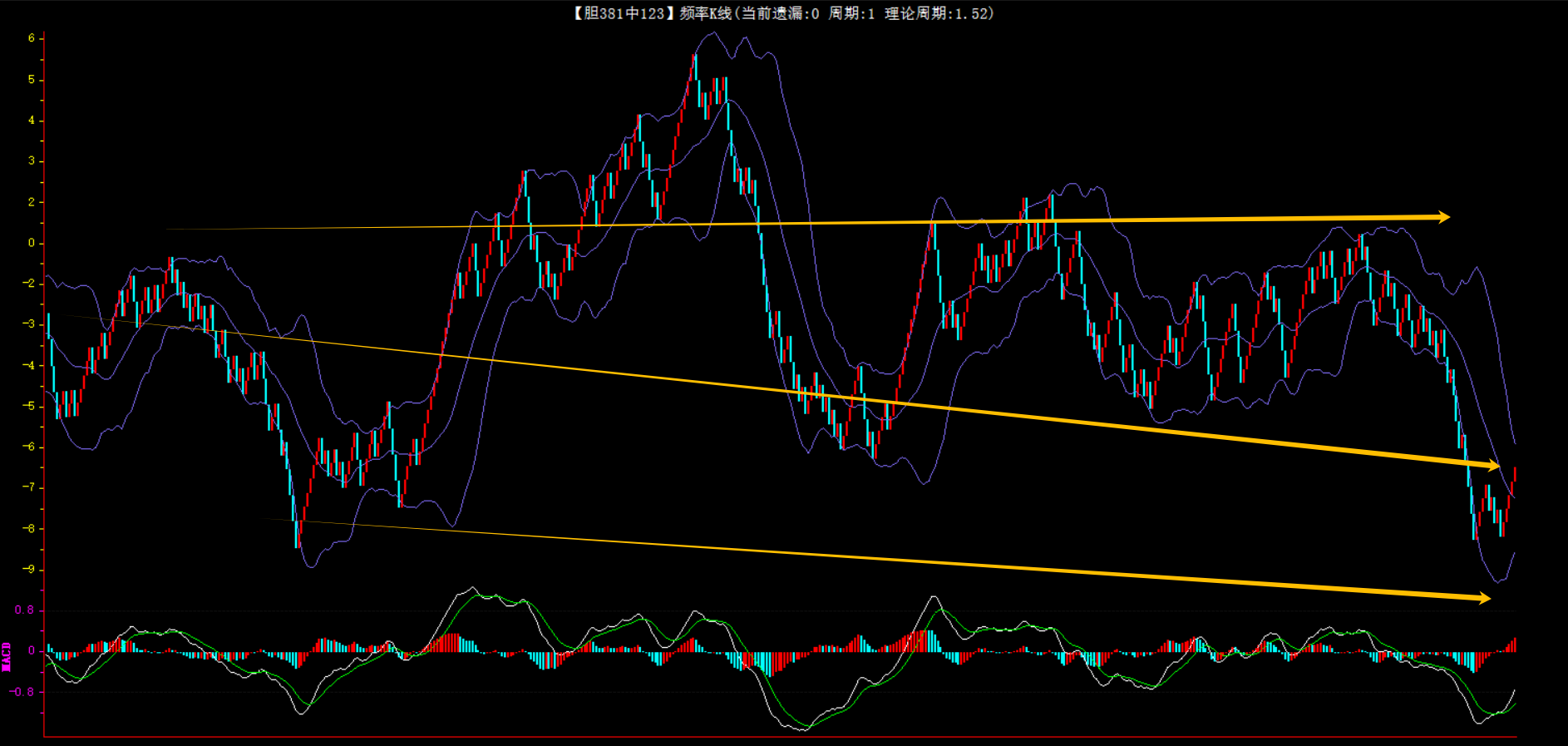Click the upper Bollinger band's highest peak

[713, 33]
